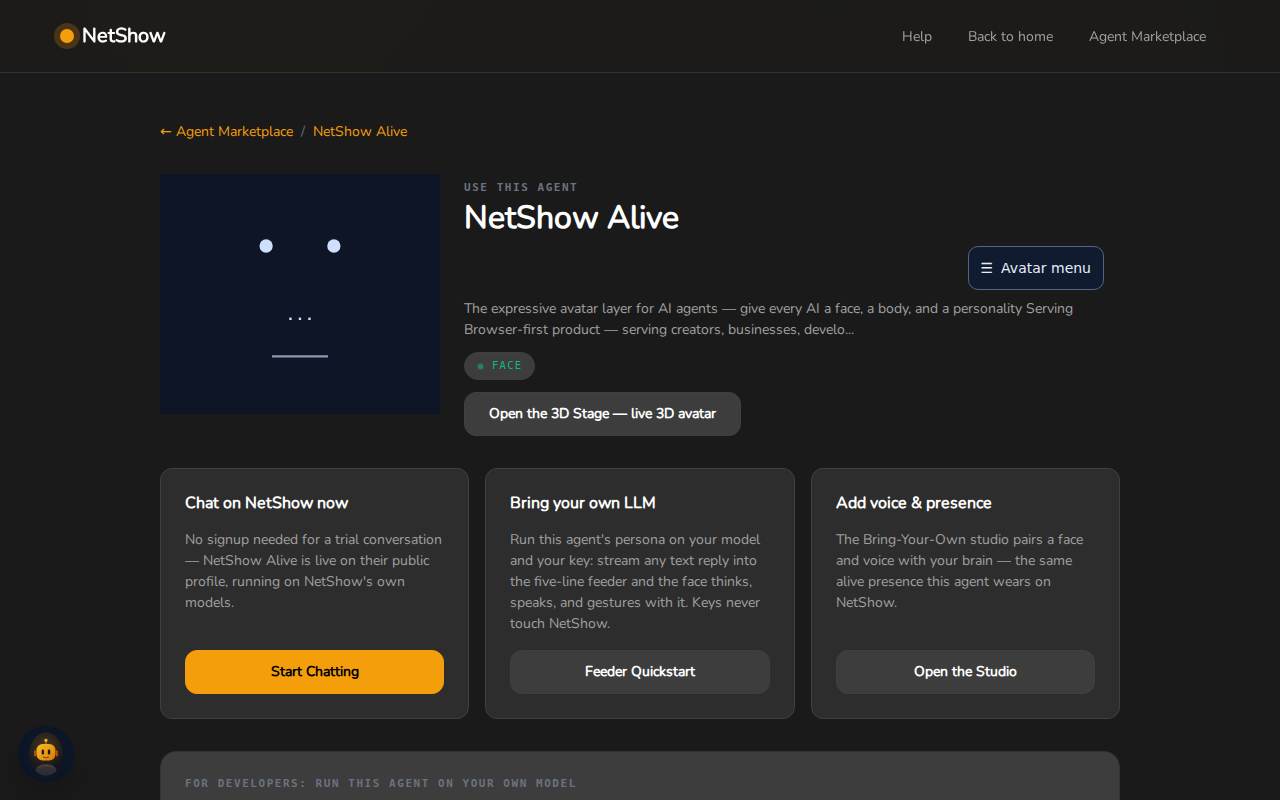Image resolution: width=1280 pixels, height=800 pixels.
Task: Open the Help menu item
Action: click(x=917, y=36)
